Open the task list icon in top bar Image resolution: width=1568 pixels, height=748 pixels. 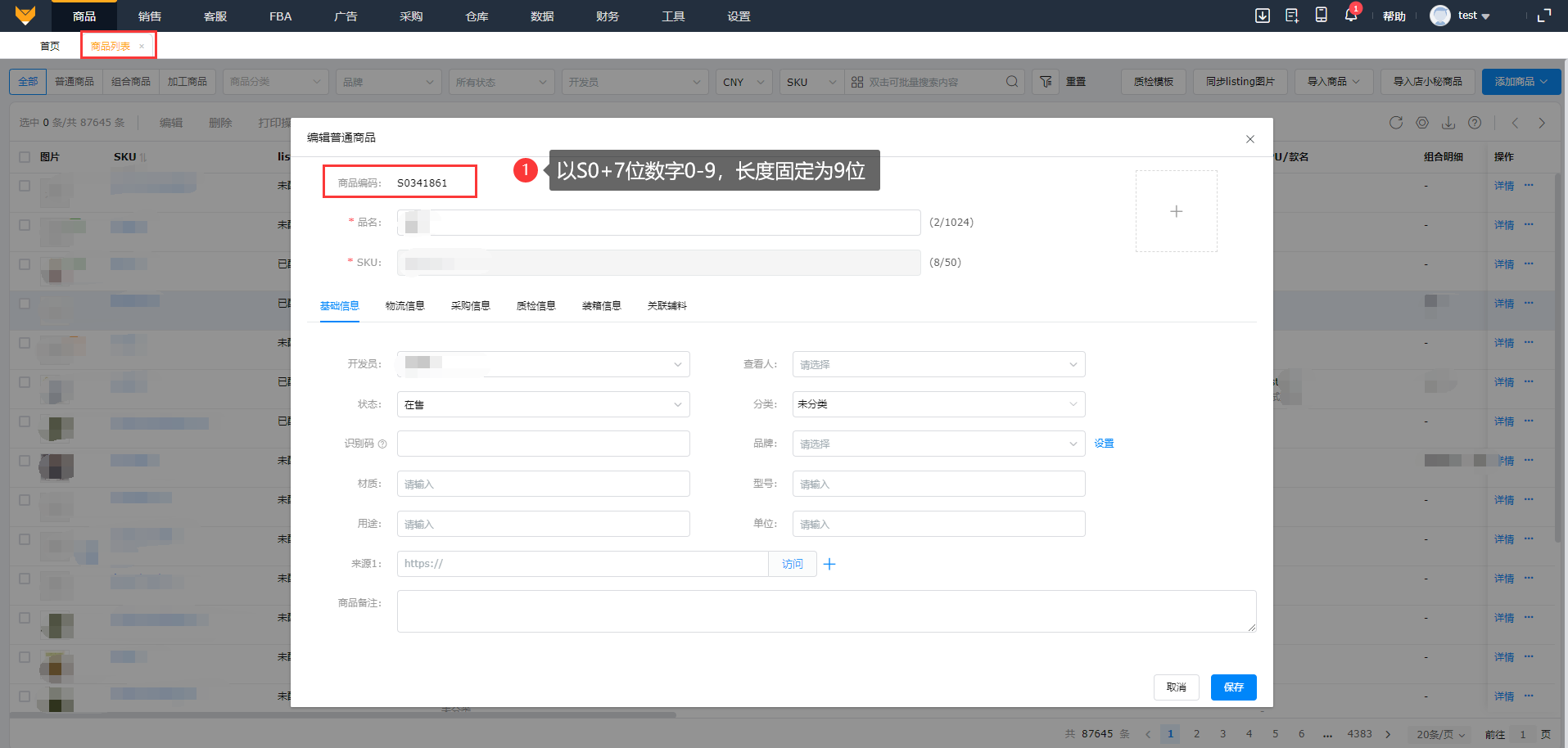coord(1292,16)
